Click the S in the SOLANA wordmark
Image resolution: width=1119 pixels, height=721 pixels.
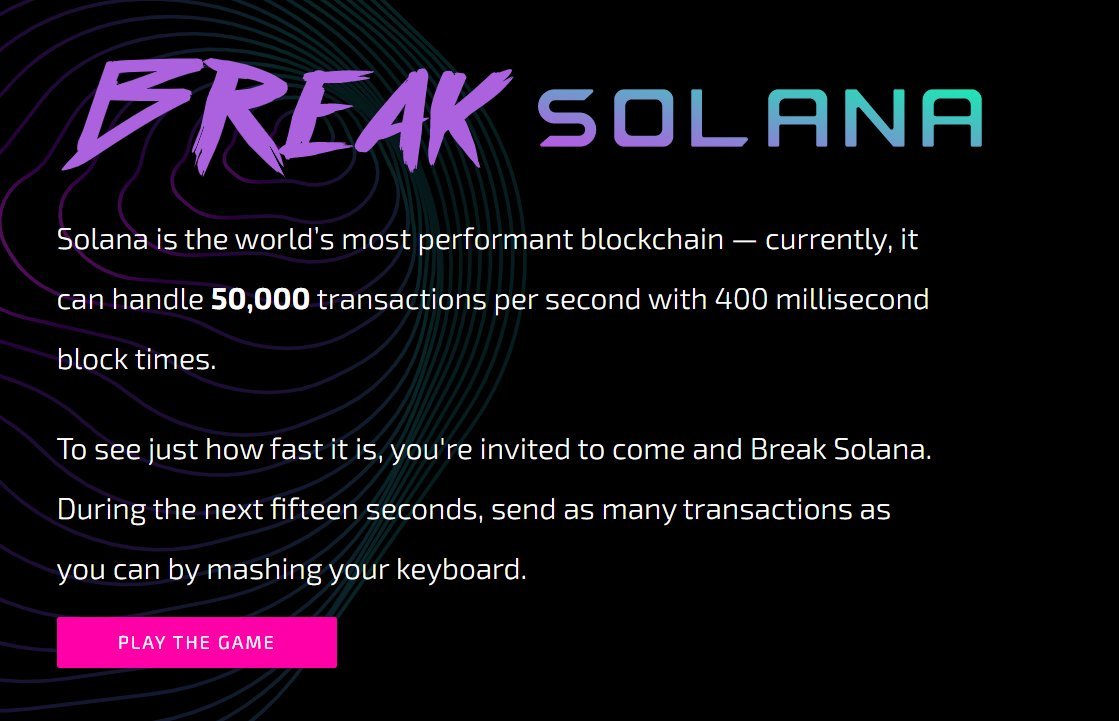tap(567, 119)
